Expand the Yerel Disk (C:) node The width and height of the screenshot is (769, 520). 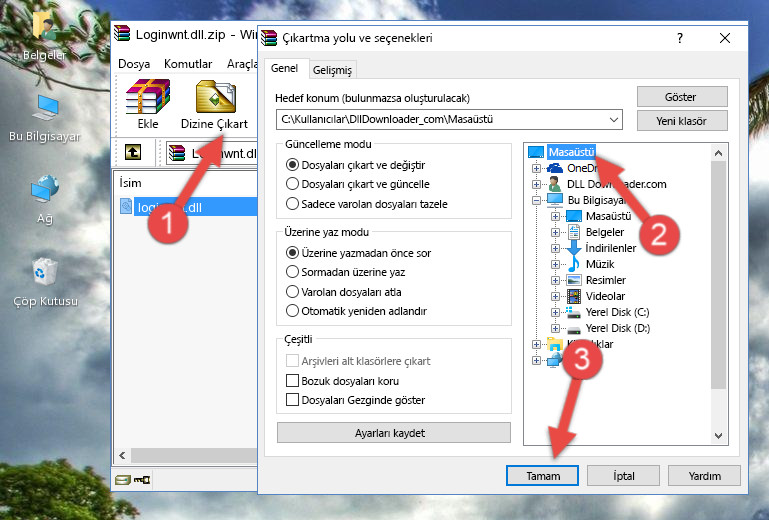click(x=555, y=312)
